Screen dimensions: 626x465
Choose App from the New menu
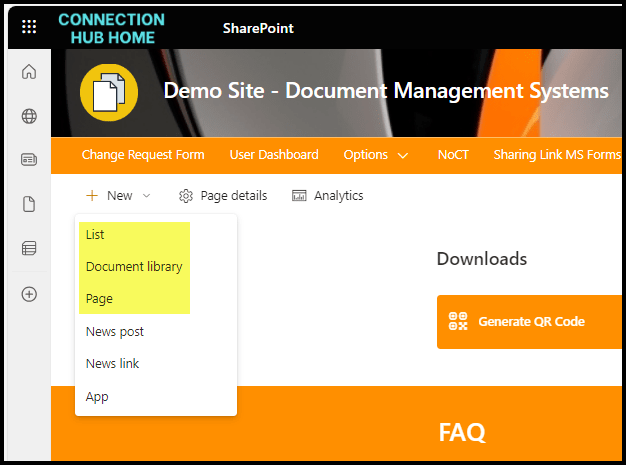(x=97, y=397)
